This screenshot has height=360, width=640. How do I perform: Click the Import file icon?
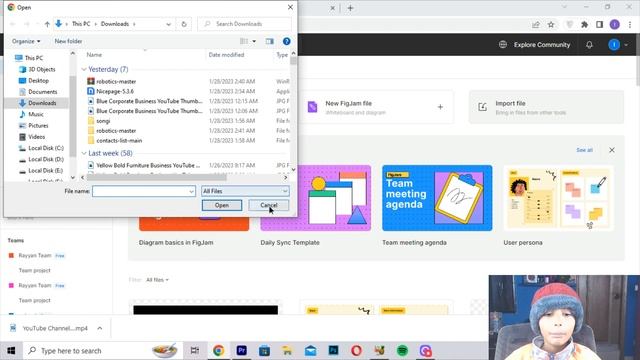click(482, 107)
